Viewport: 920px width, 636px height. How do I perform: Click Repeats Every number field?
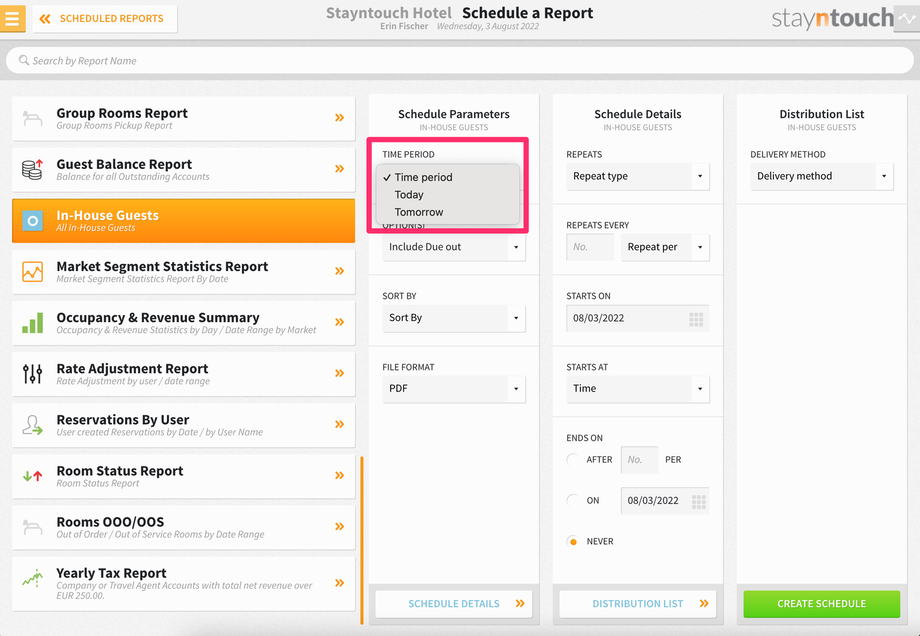click(x=590, y=248)
